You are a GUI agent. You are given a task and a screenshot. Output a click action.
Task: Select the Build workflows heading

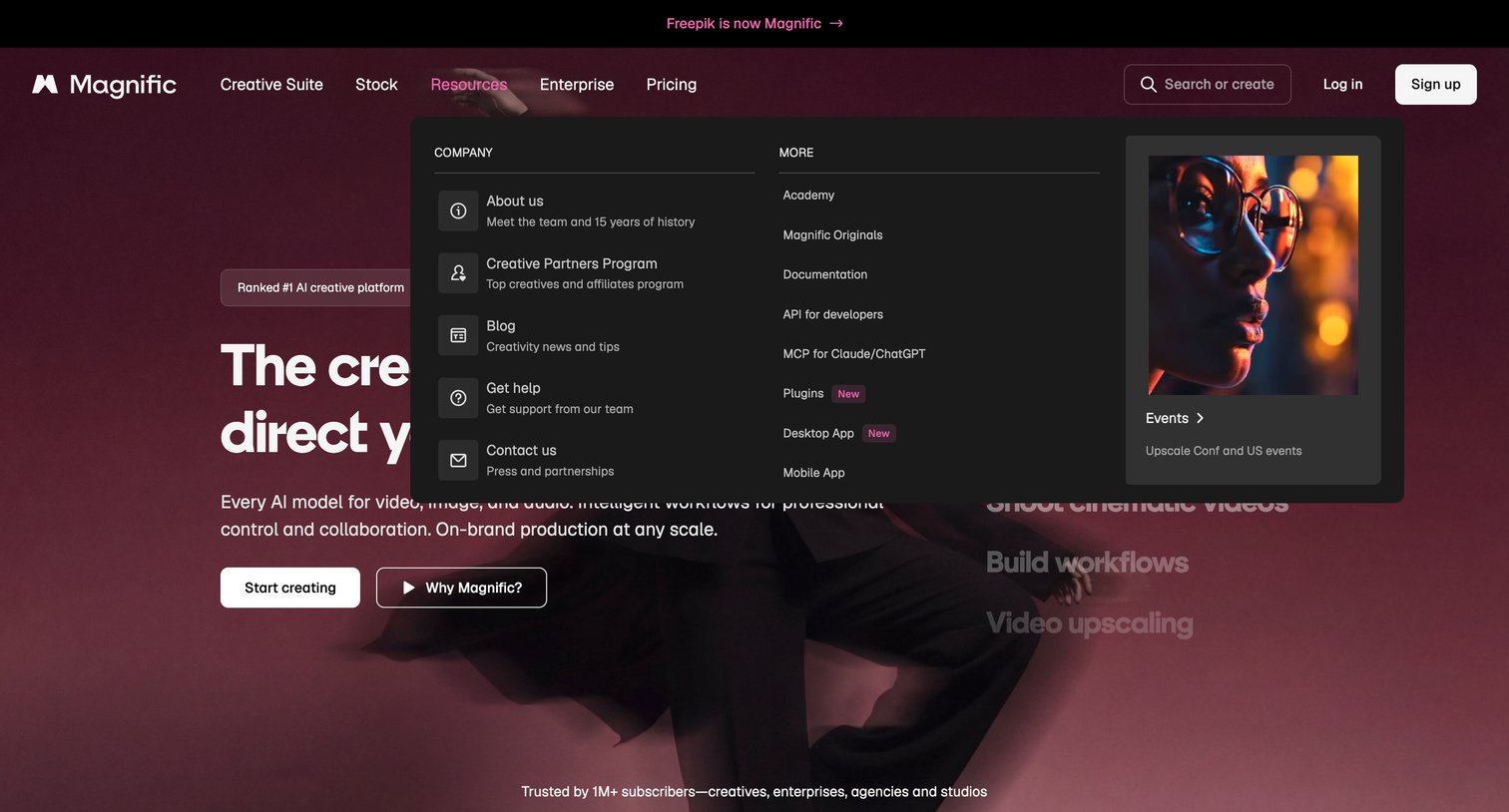tap(1087, 563)
